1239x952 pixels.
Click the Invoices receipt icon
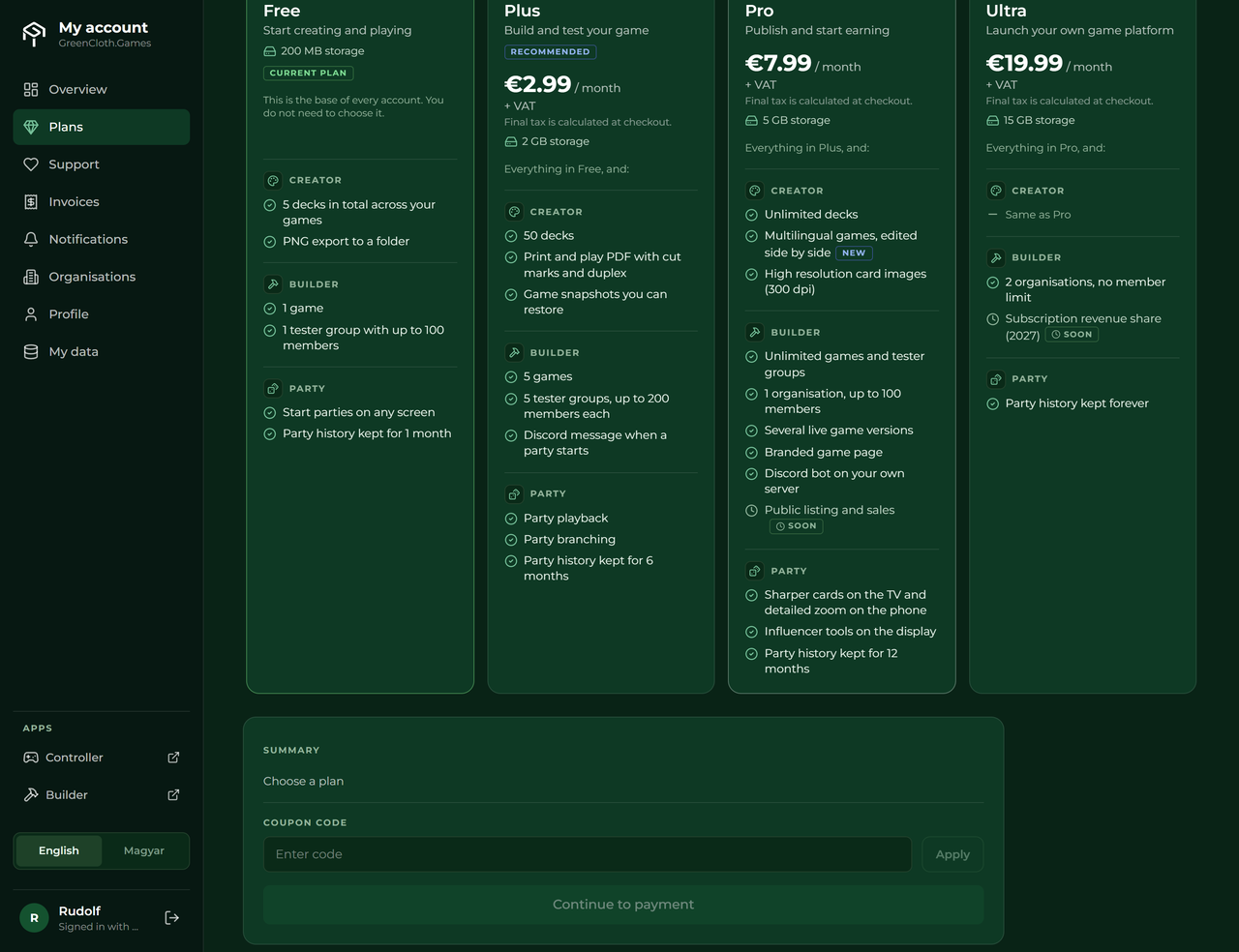[31, 202]
